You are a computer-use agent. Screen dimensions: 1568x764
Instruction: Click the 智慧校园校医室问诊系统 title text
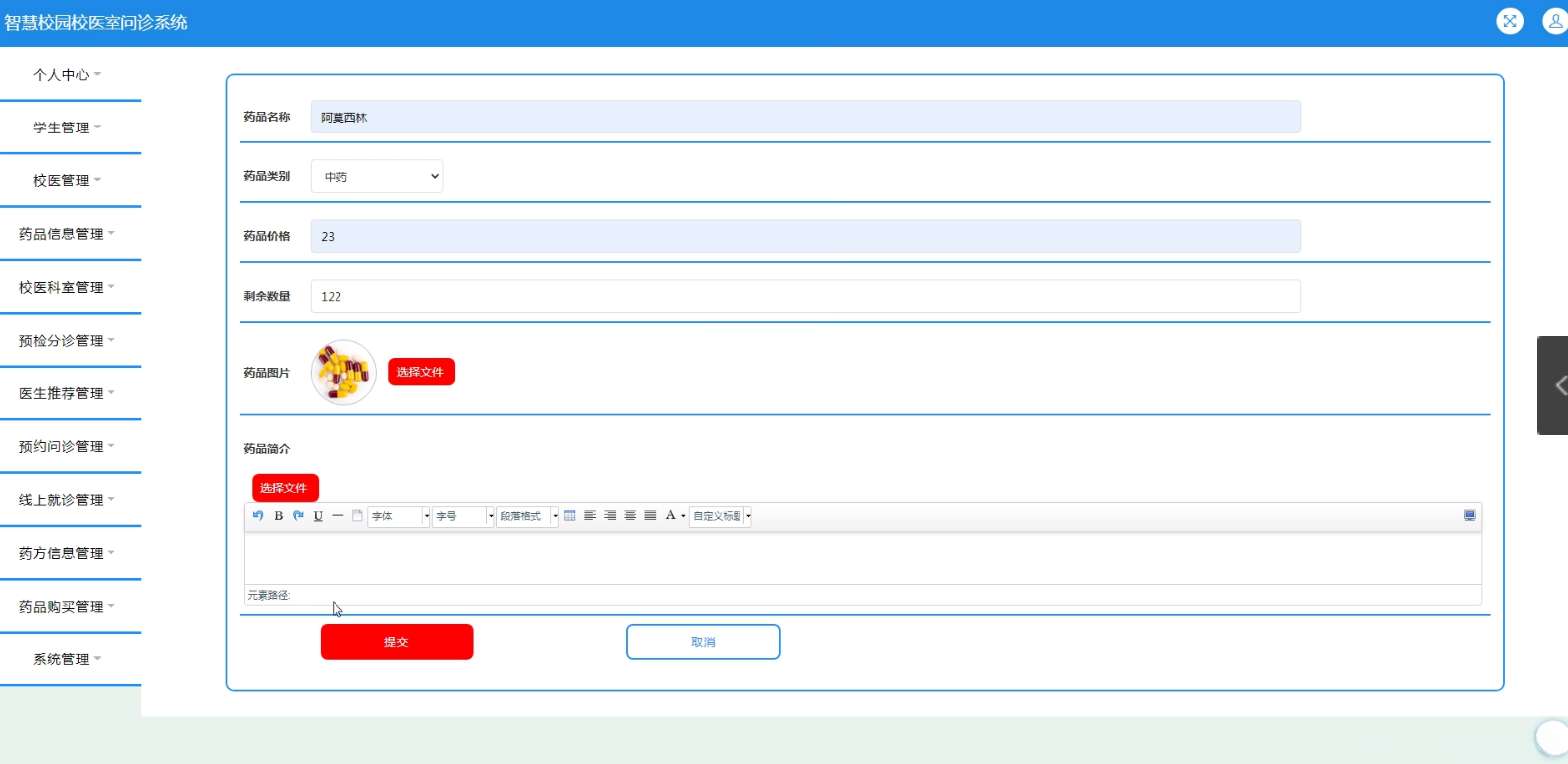tap(96, 22)
